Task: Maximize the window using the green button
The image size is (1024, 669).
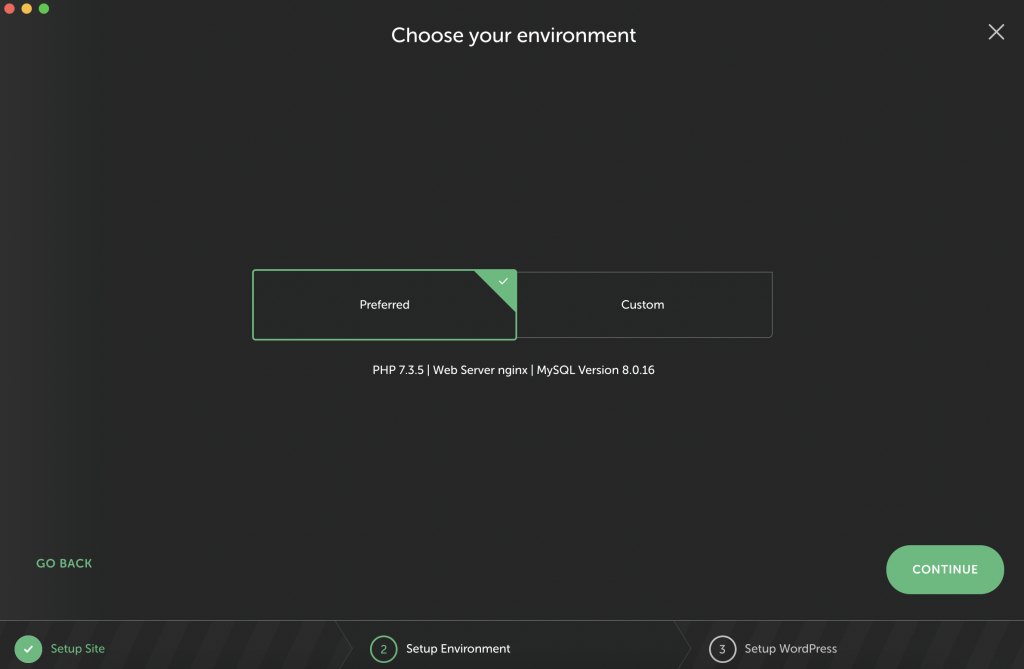Action: pos(44,9)
